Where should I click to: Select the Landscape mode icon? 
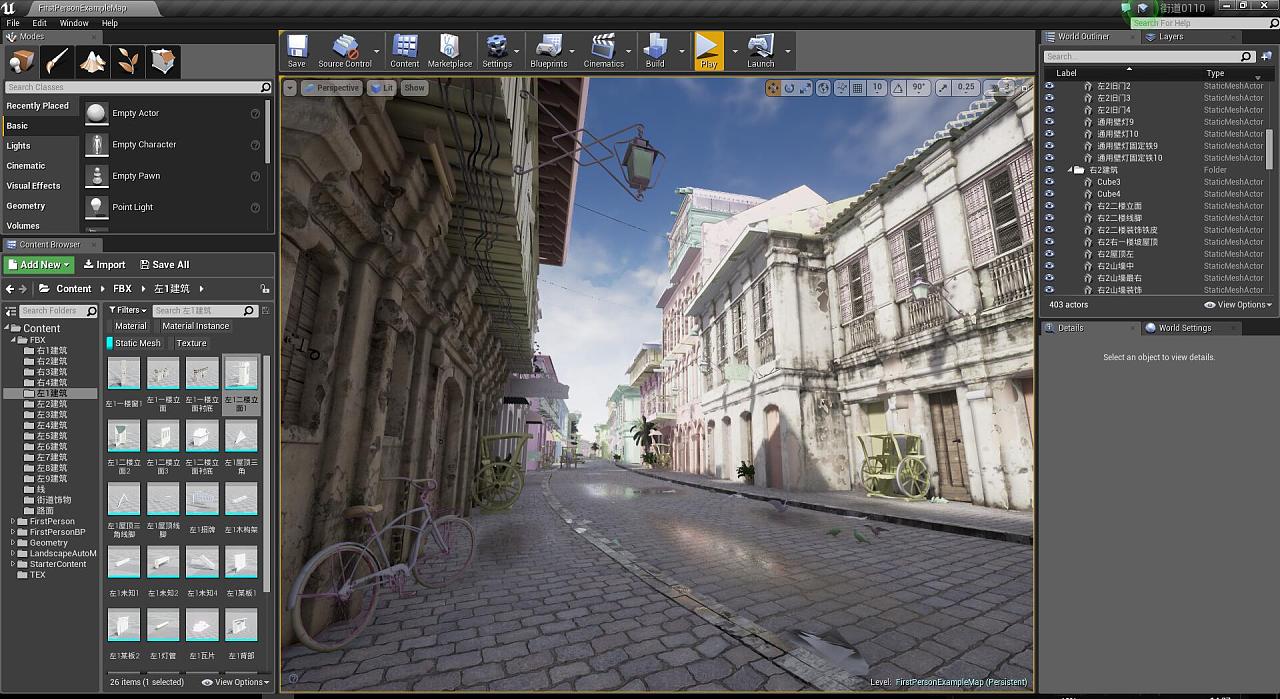tap(93, 62)
